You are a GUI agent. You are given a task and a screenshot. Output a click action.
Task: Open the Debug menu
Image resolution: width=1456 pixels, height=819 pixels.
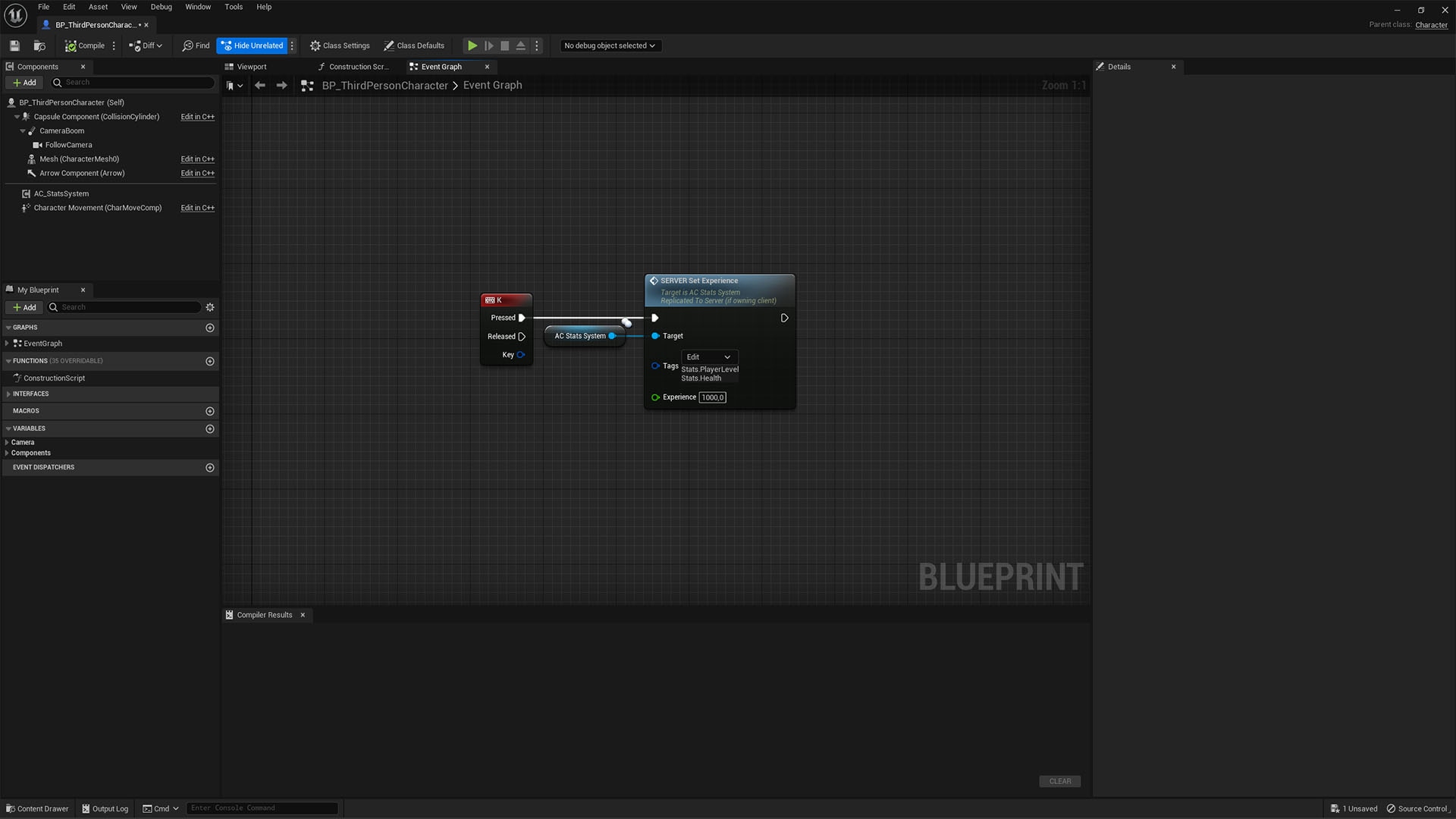(x=161, y=7)
